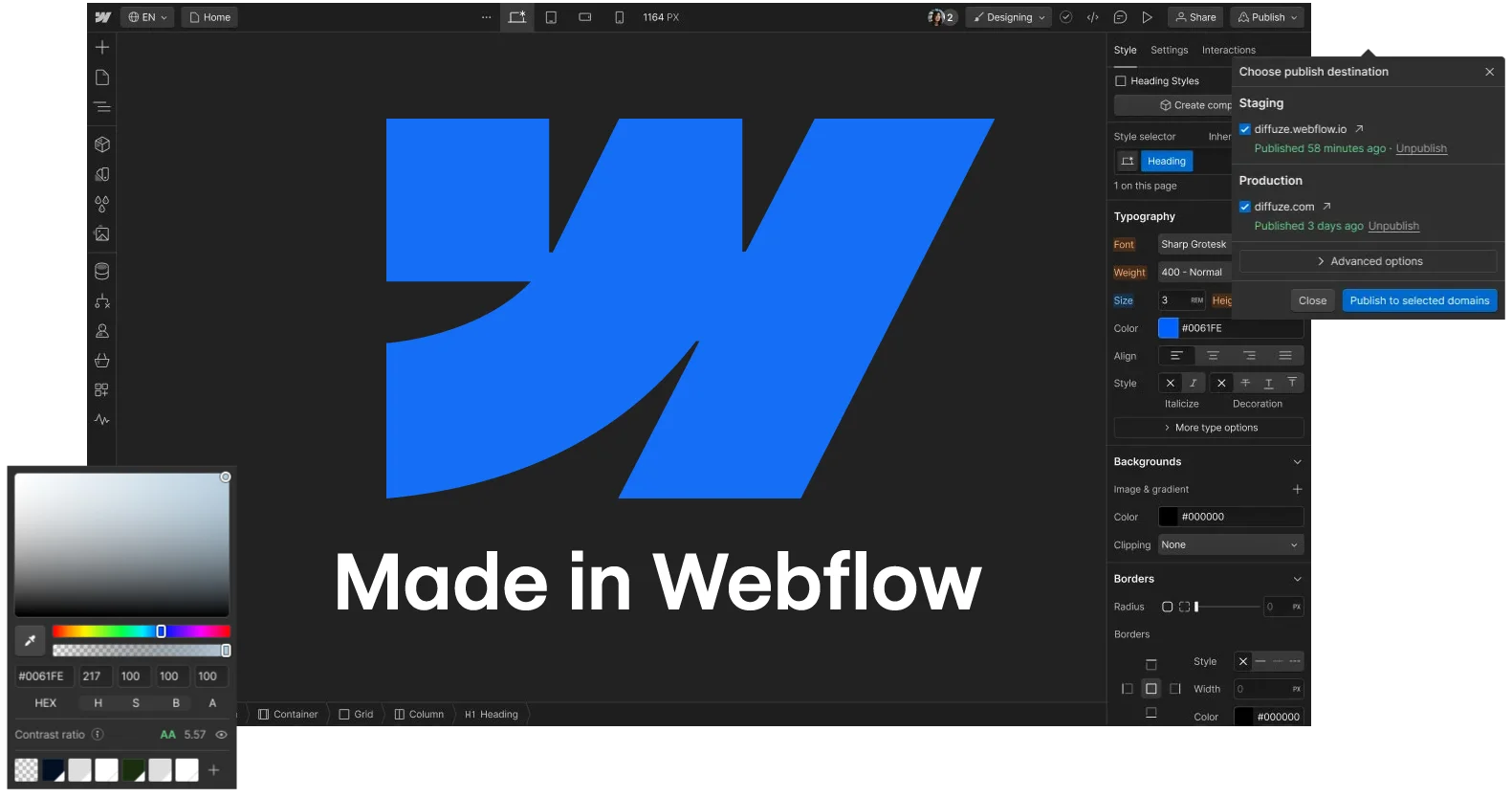Open the CMS collections database icon
1512x797 pixels.
[102, 272]
